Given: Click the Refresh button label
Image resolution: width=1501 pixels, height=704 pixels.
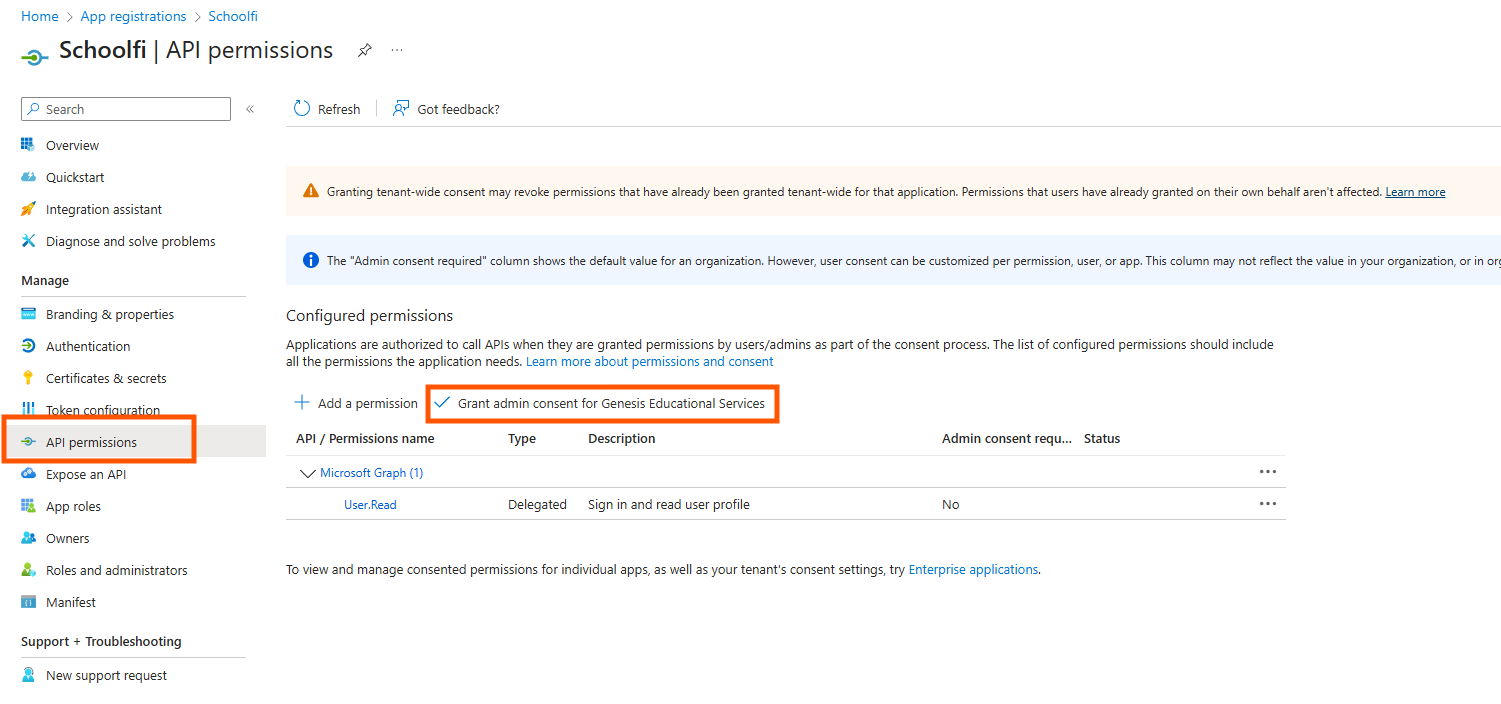Looking at the screenshot, I should point(339,109).
